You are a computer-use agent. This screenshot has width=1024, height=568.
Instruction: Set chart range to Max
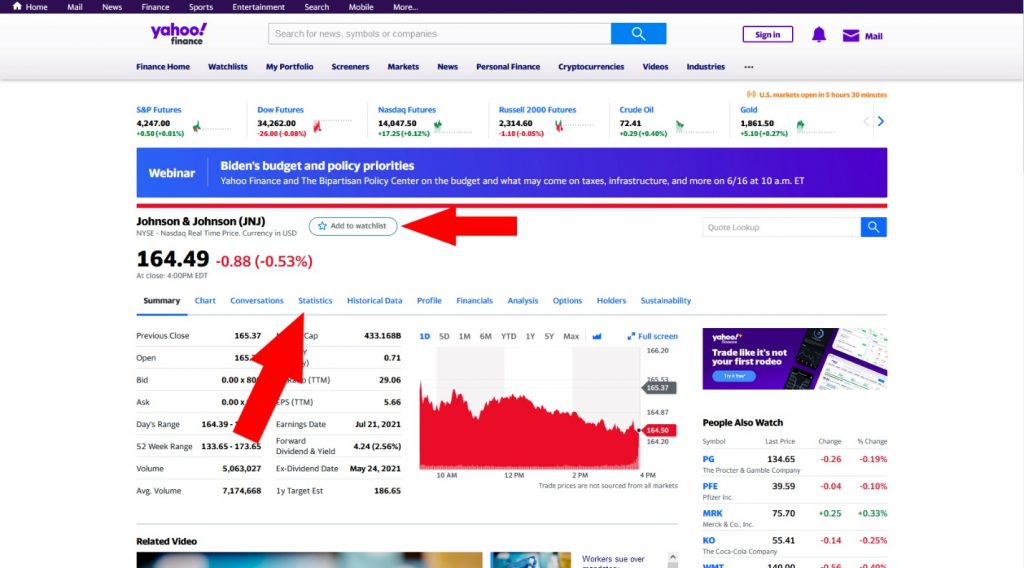tap(571, 336)
